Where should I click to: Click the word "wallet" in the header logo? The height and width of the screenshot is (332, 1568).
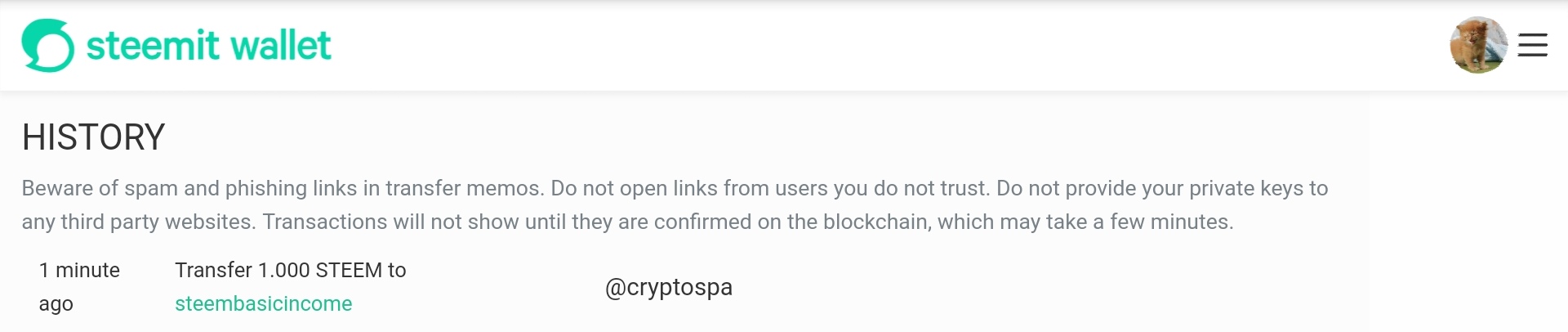coord(281,46)
